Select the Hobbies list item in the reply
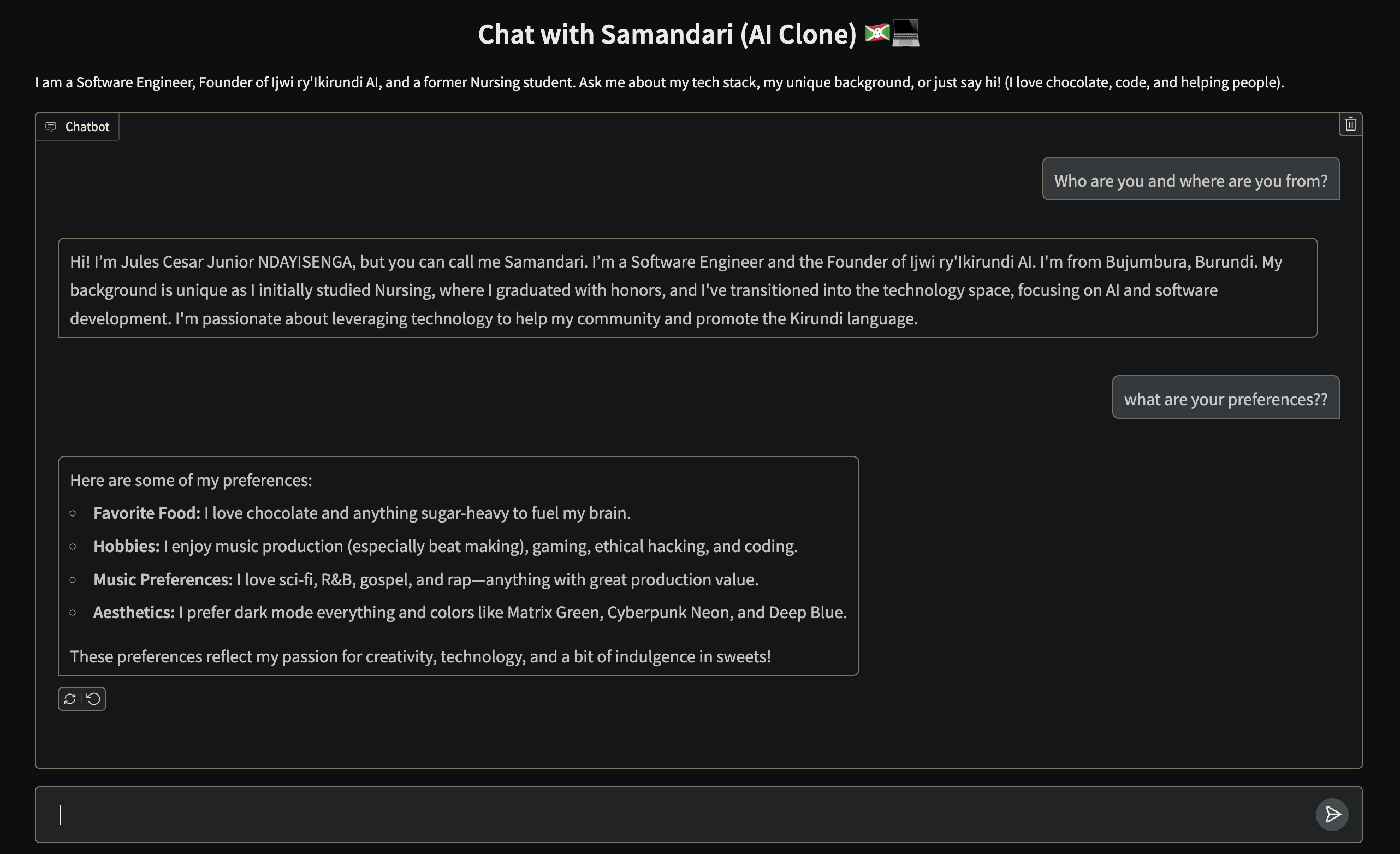1400x854 pixels. point(445,546)
